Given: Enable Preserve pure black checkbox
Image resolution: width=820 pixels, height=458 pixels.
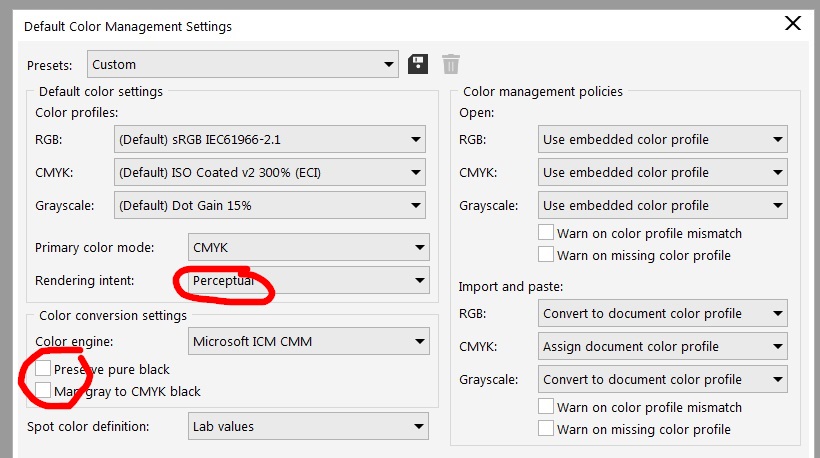Looking at the screenshot, I should (x=43, y=369).
